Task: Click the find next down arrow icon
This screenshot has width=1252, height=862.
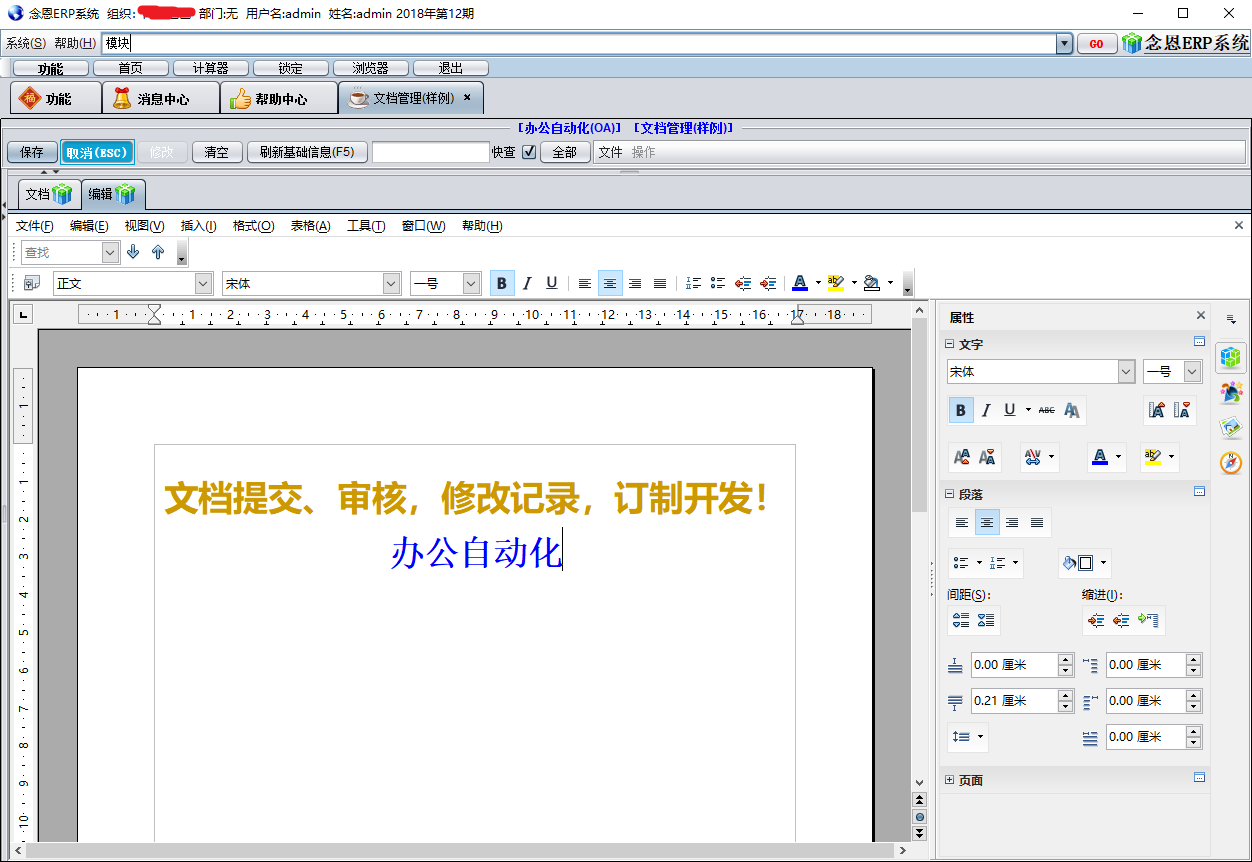Action: pos(133,253)
